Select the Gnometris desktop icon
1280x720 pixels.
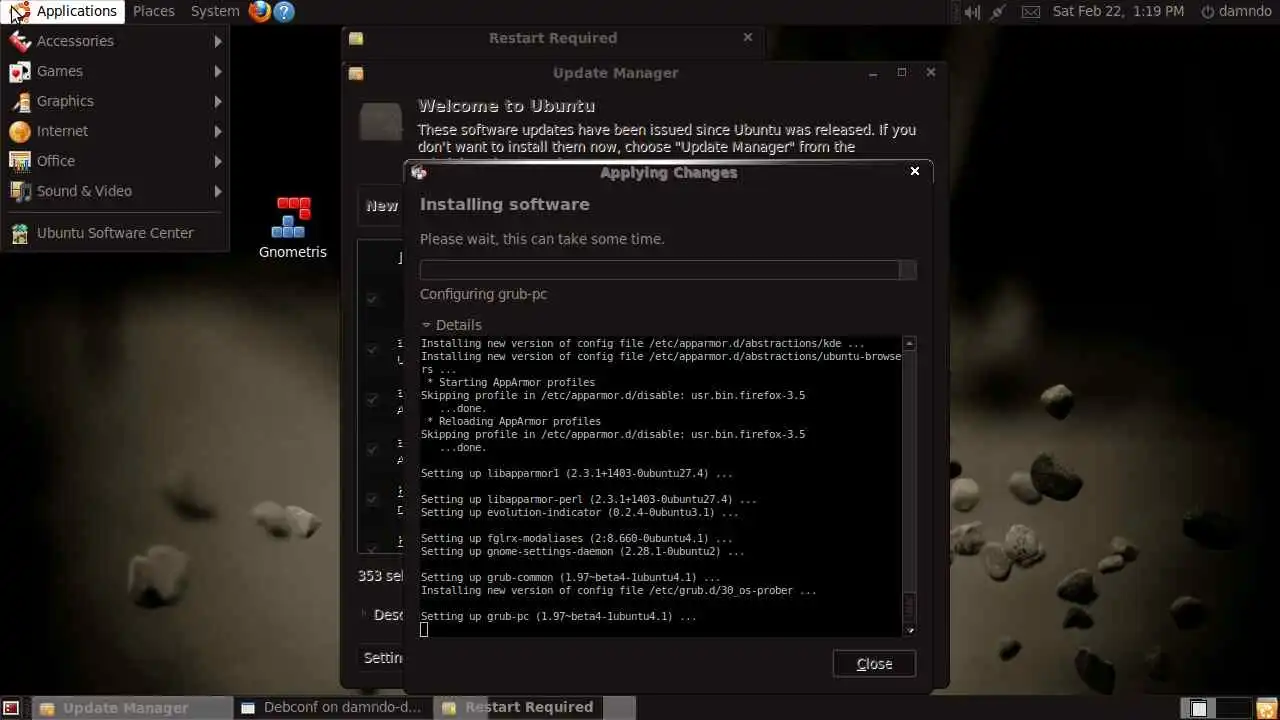[292, 228]
